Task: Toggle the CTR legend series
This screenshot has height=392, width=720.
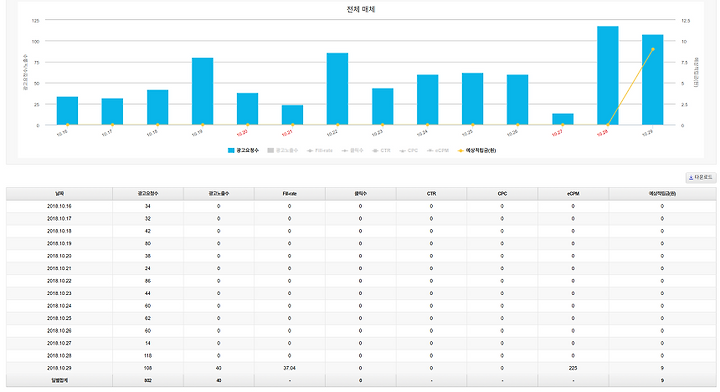Action: (382, 150)
